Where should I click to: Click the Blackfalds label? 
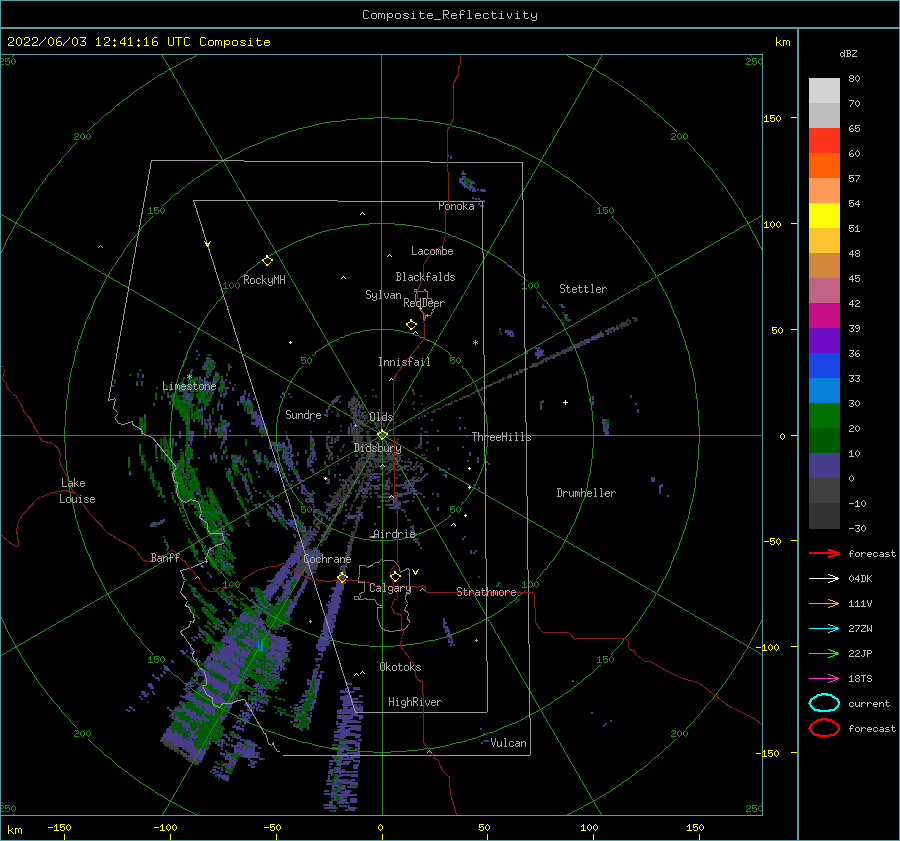pyautogui.click(x=425, y=277)
